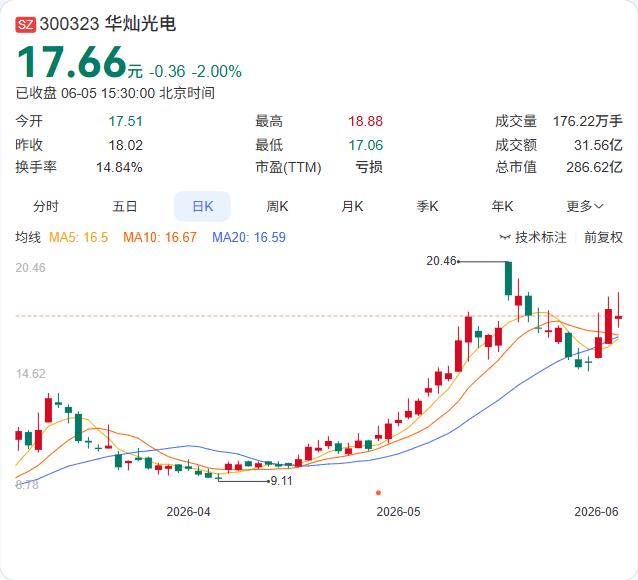Select the 月K monthly chart tab
The width and height of the screenshot is (638, 580).
coord(352,206)
